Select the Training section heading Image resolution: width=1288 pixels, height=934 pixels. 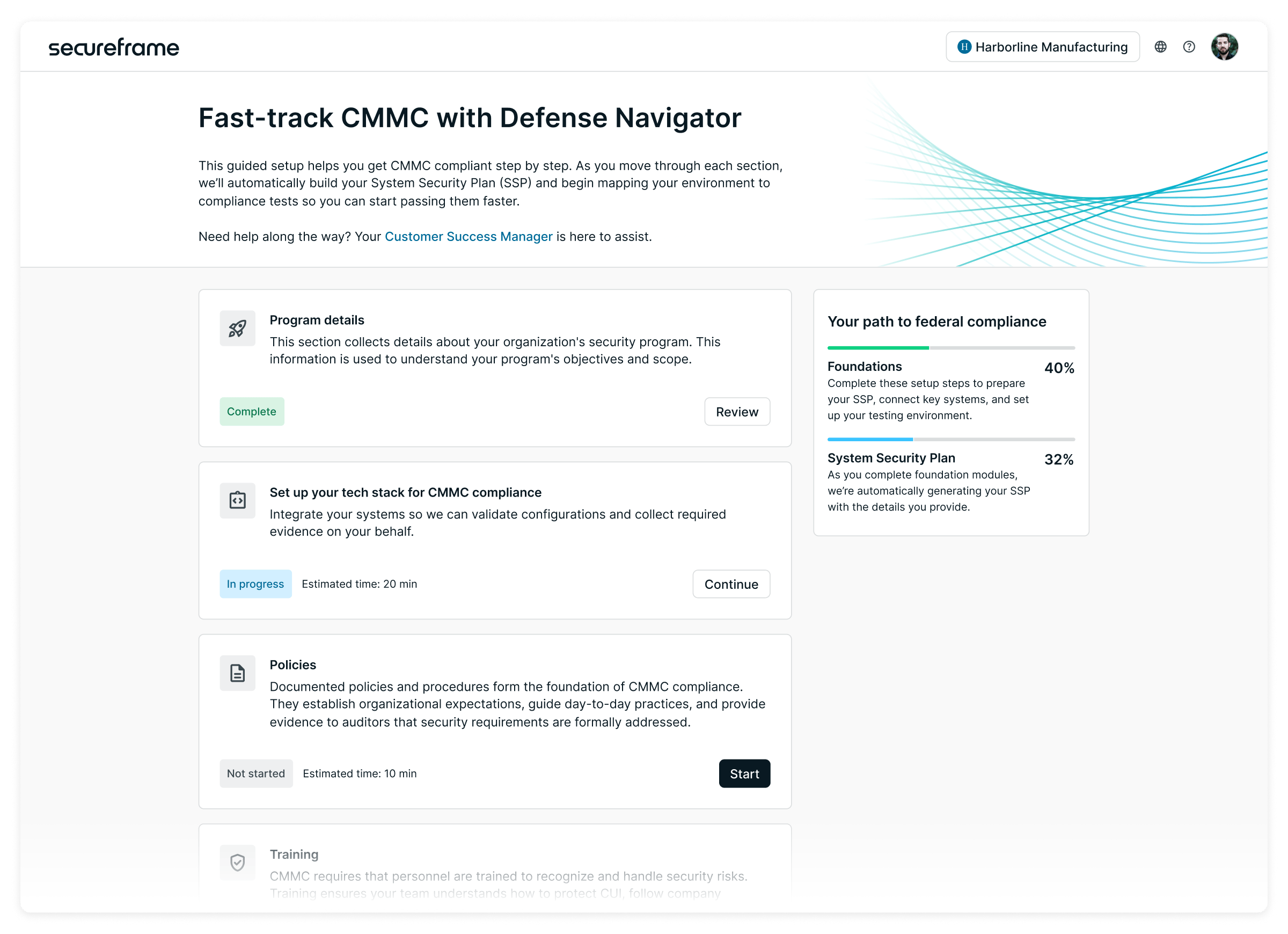point(294,855)
